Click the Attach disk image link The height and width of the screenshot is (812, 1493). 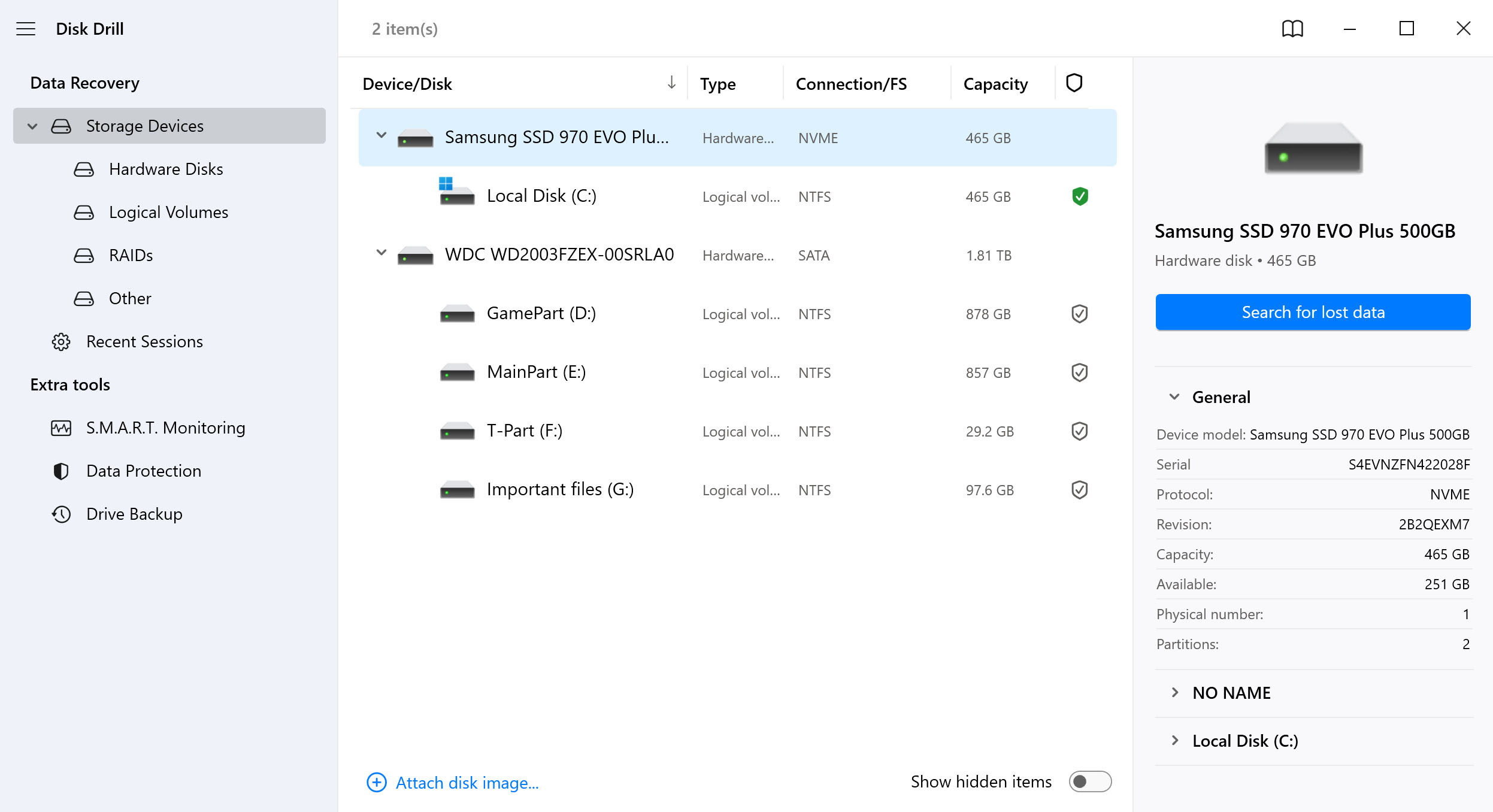coord(467,783)
